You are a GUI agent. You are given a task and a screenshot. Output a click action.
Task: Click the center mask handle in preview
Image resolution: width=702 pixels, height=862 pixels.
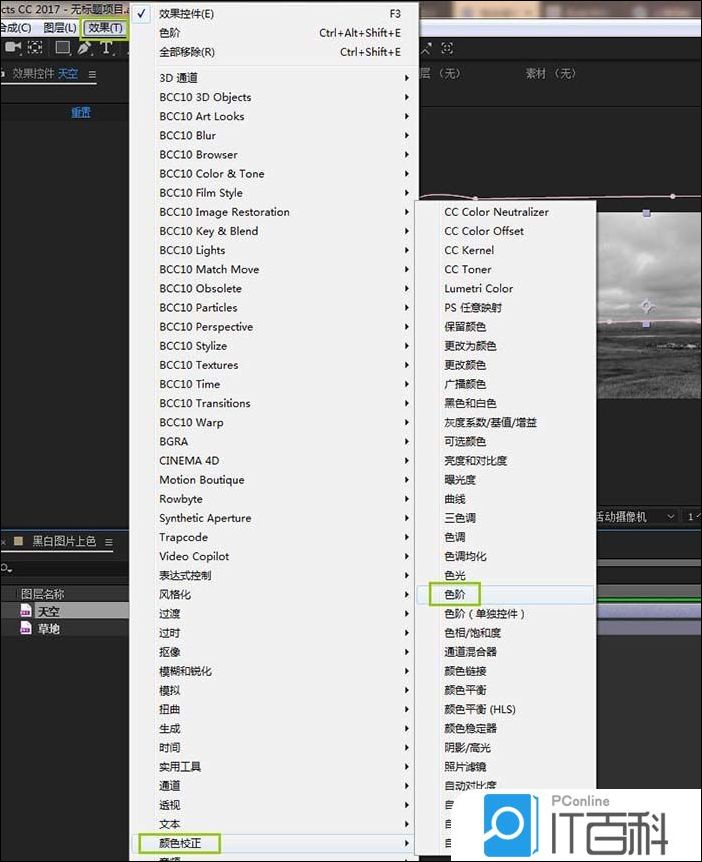pos(646,306)
